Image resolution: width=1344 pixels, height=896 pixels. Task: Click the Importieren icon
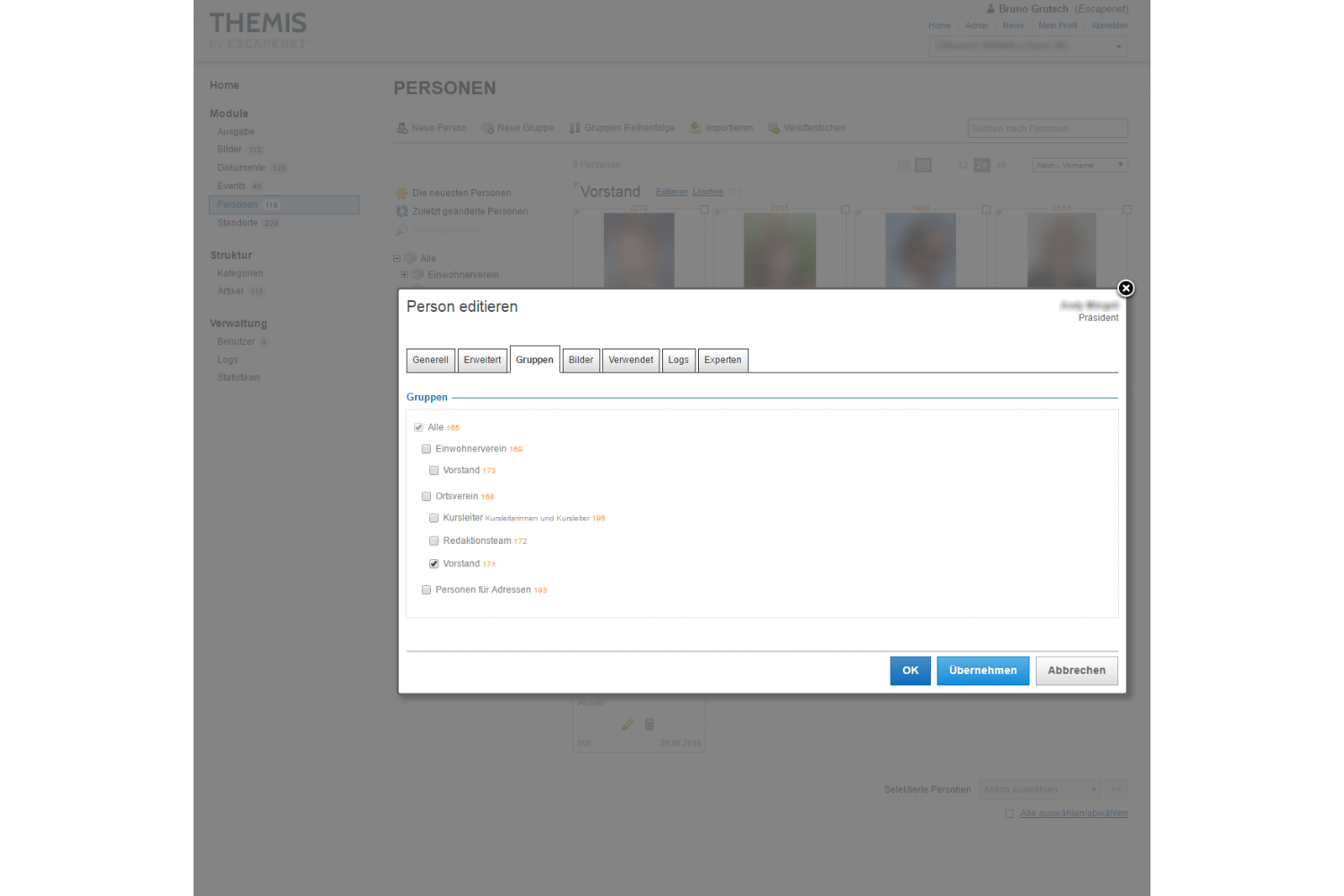pos(695,128)
